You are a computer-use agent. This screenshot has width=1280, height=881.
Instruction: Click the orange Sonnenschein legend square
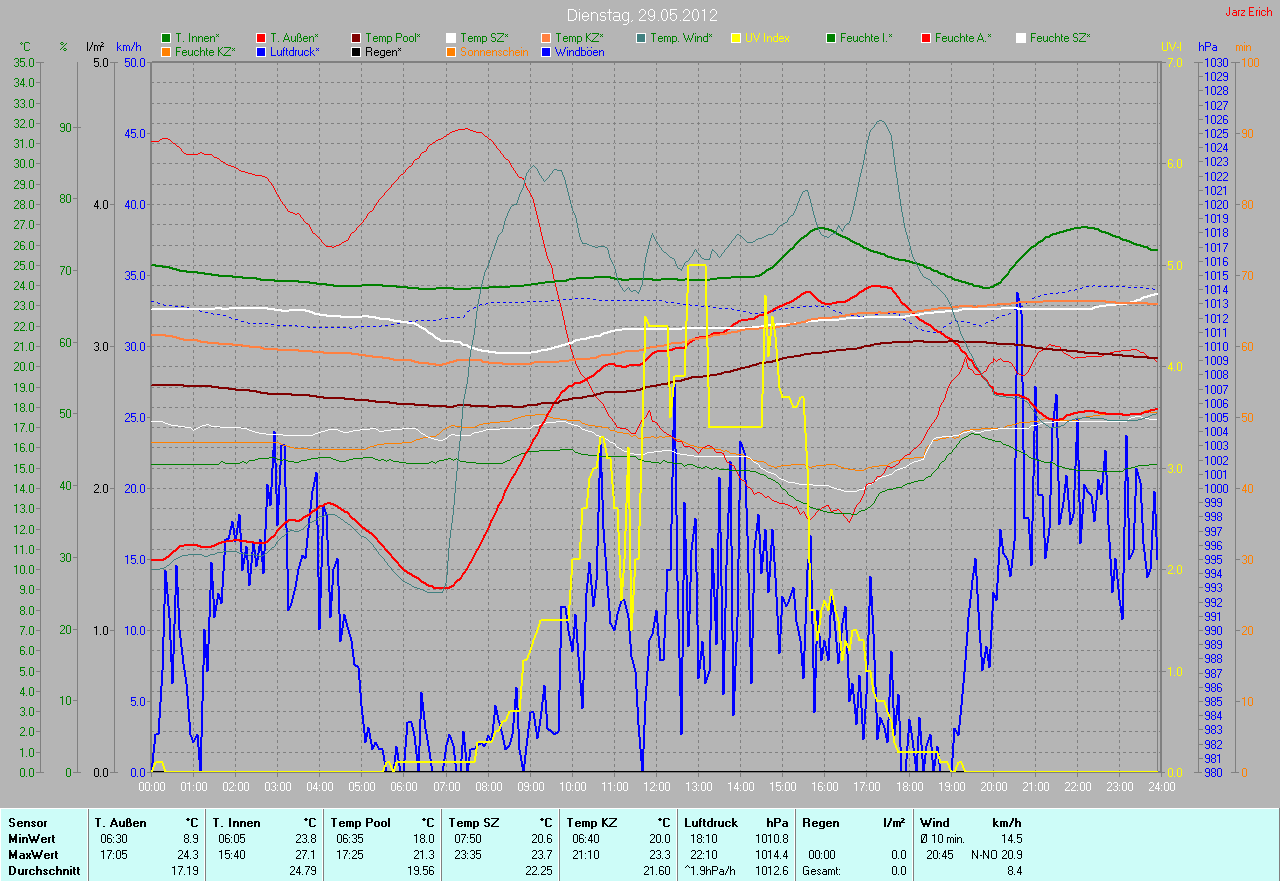[451, 52]
